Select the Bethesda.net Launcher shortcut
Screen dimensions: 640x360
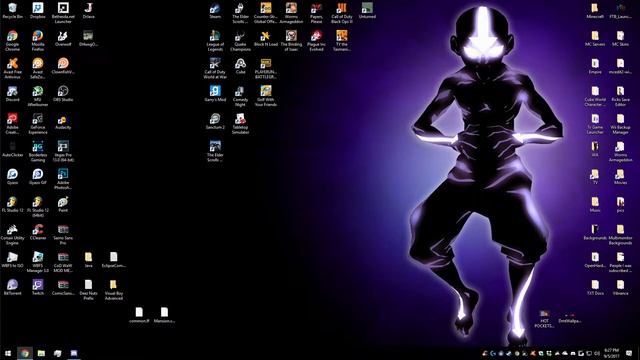point(63,13)
